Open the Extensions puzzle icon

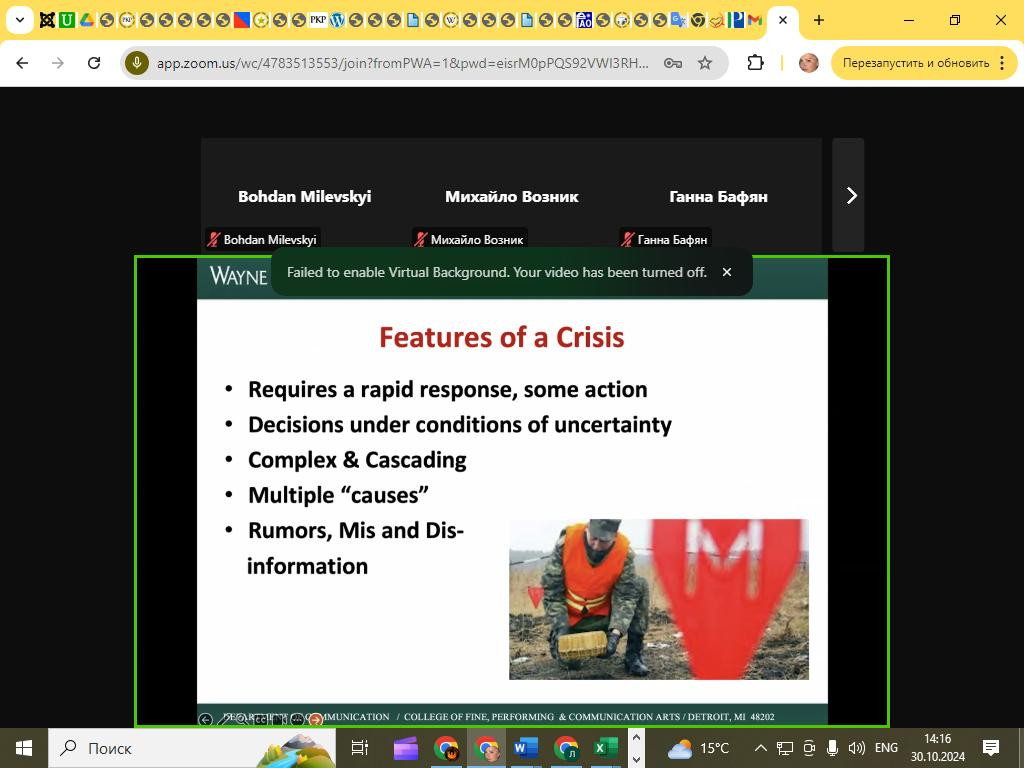tap(755, 63)
